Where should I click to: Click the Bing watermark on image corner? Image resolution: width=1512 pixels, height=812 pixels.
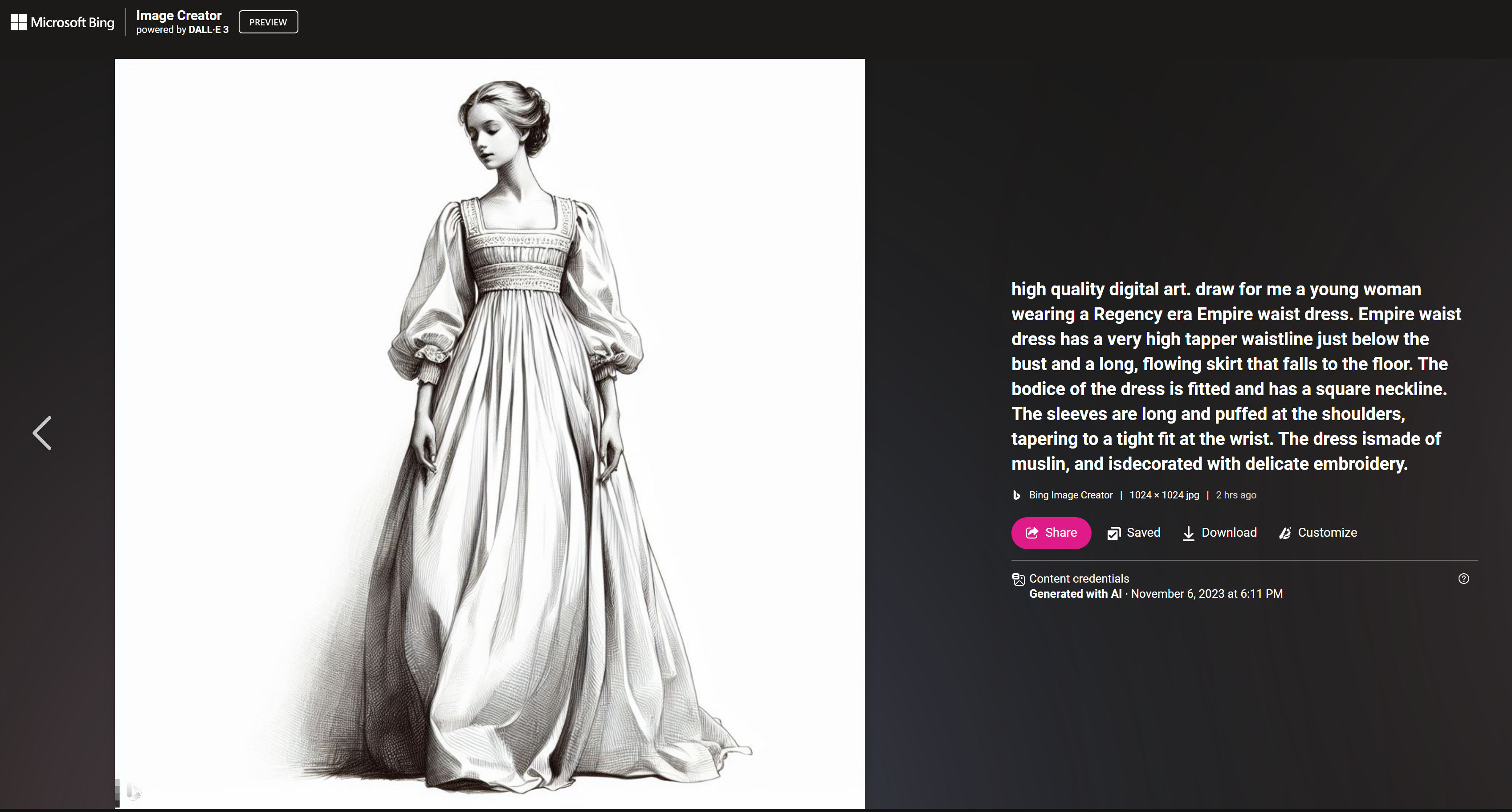click(x=133, y=791)
